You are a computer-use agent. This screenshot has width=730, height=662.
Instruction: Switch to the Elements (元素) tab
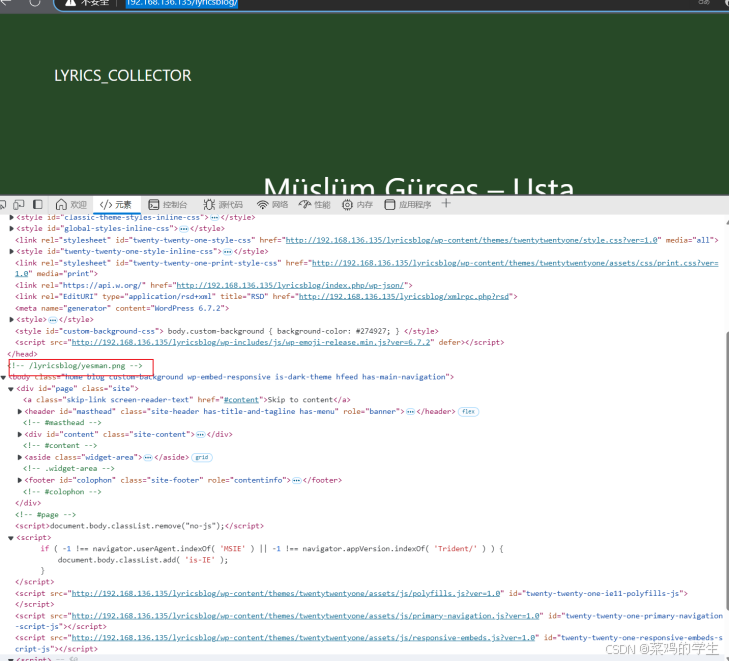tap(115, 204)
